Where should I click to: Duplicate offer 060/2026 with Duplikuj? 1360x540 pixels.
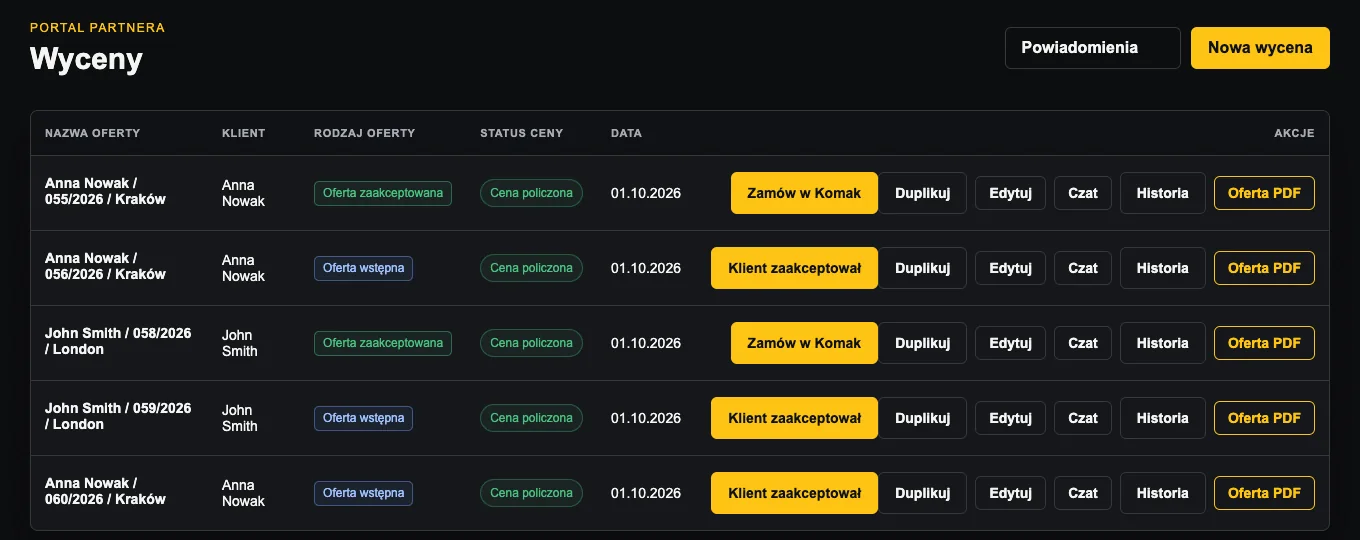(922, 493)
